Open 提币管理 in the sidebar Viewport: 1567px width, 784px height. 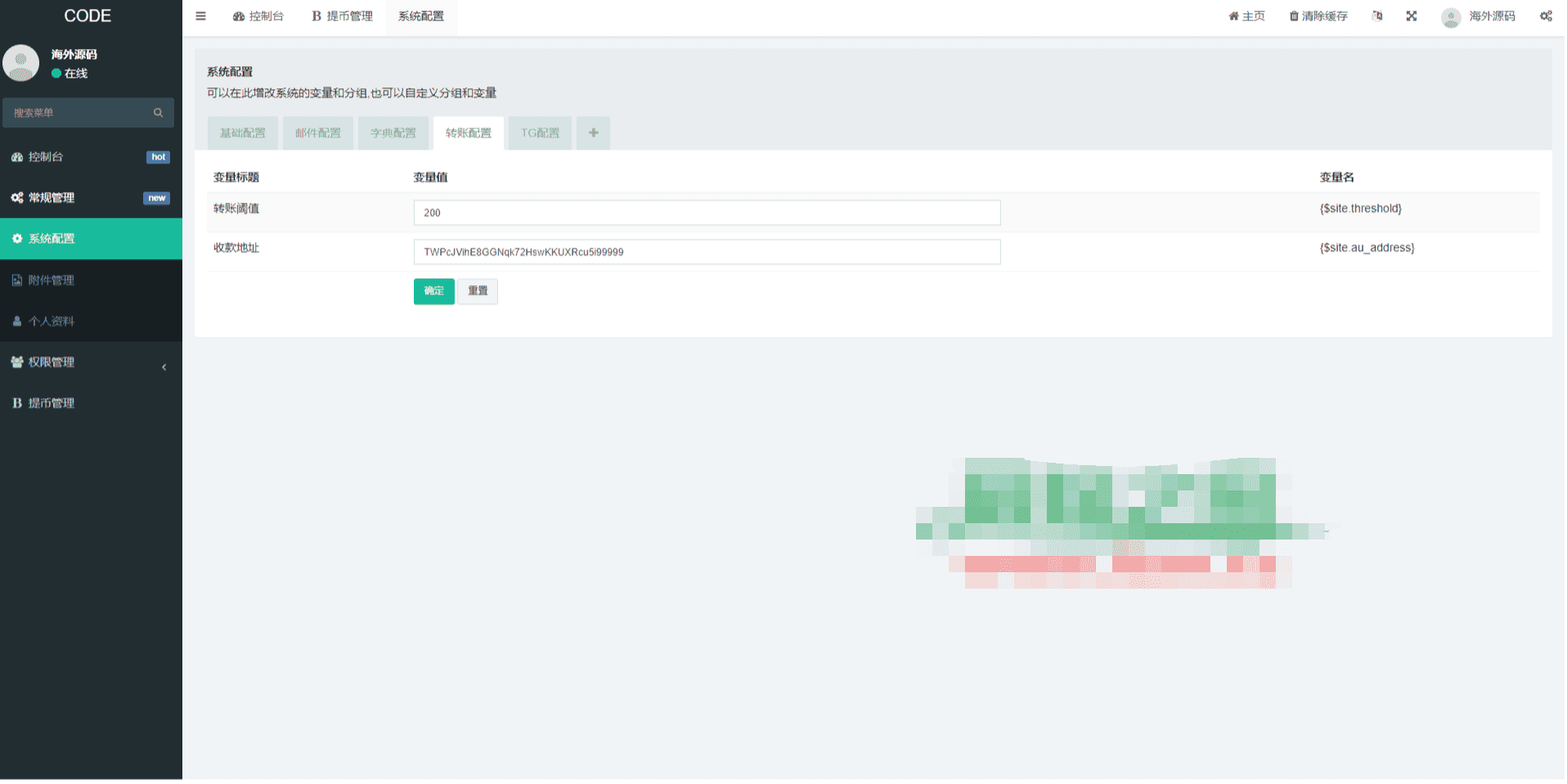click(51, 403)
